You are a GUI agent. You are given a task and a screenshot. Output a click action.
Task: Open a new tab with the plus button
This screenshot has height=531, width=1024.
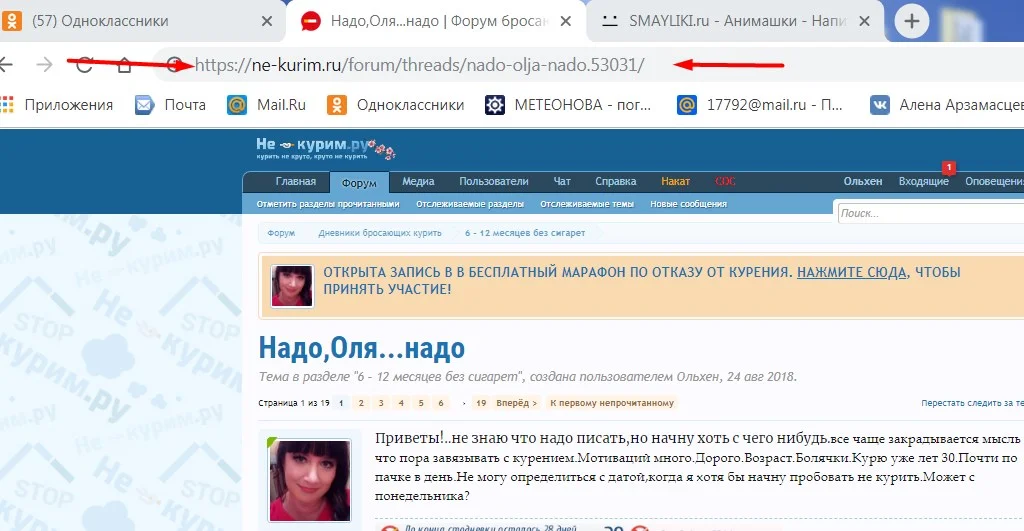[912, 22]
